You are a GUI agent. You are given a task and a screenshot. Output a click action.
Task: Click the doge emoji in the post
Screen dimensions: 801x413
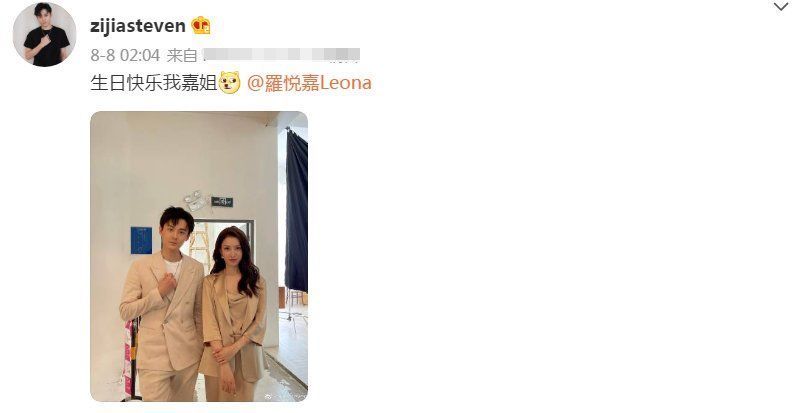(229, 83)
